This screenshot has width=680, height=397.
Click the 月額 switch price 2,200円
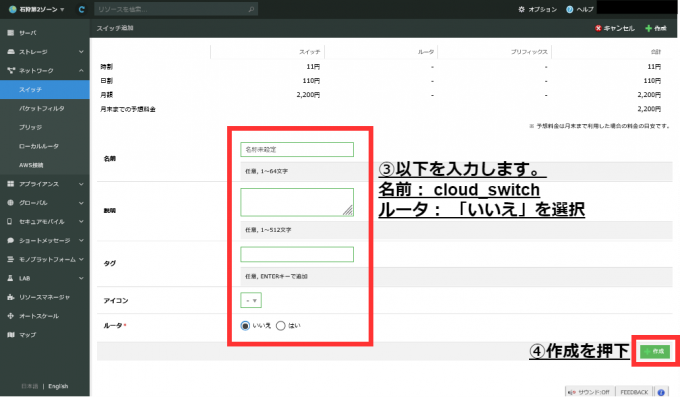(308, 95)
